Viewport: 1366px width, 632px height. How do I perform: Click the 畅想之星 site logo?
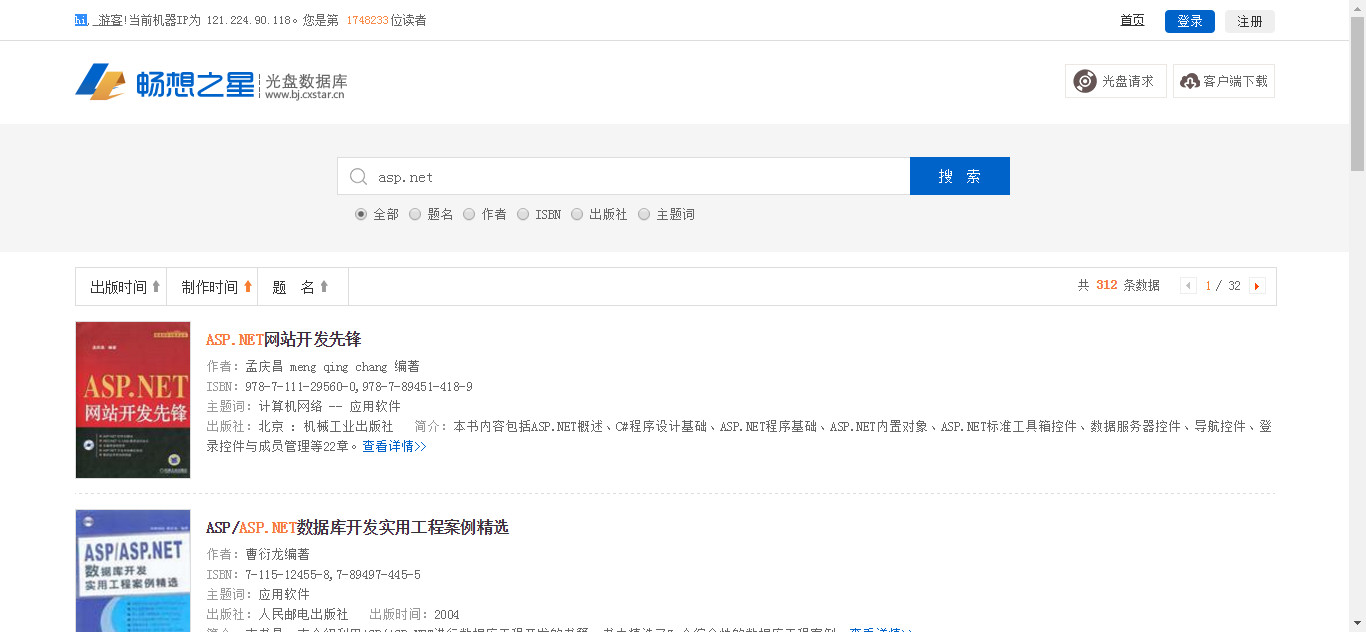165,83
